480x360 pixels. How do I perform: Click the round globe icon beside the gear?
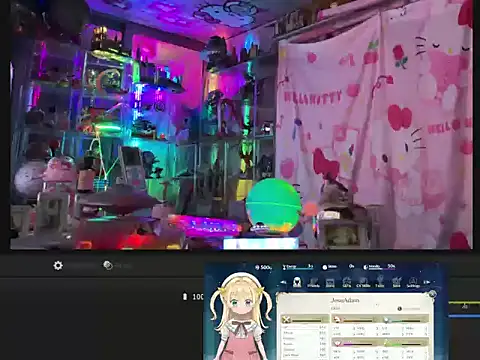pos(107,265)
